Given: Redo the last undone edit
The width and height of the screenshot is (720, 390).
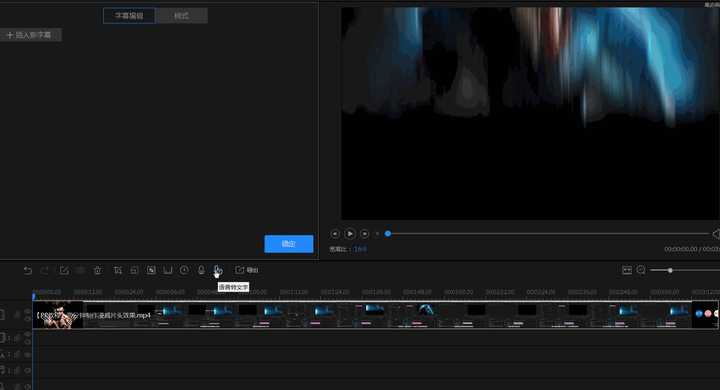Looking at the screenshot, I should (x=45, y=271).
